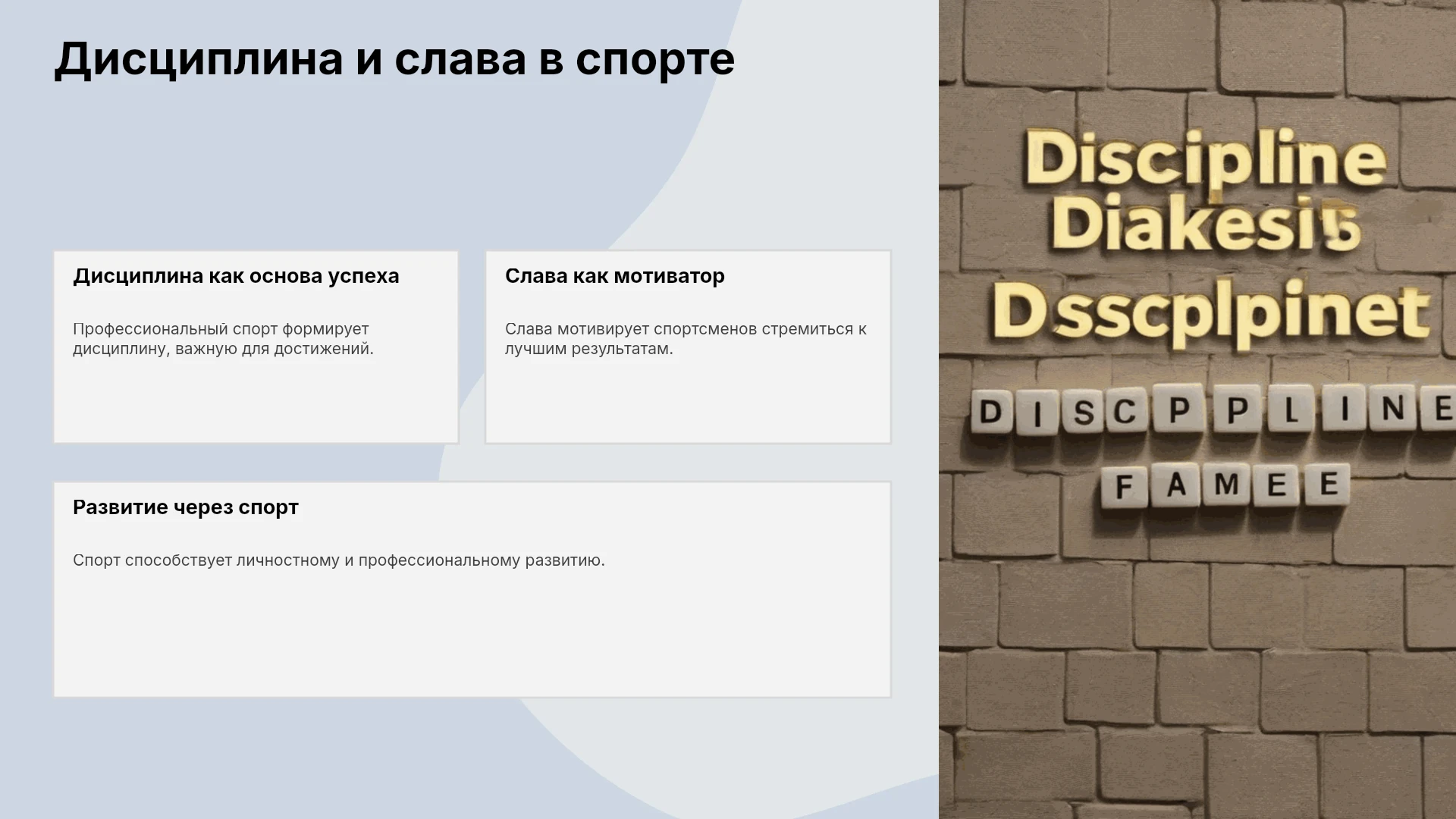Image resolution: width=1456 pixels, height=819 pixels.
Task: Click empty area of "Развитие через спорт" card
Action: (x=472, y=637)
